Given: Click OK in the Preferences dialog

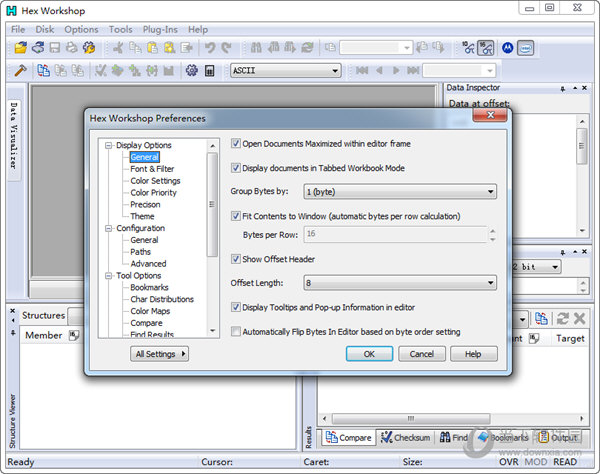Looking at the screenshot, I should click(x=369, y=354).
